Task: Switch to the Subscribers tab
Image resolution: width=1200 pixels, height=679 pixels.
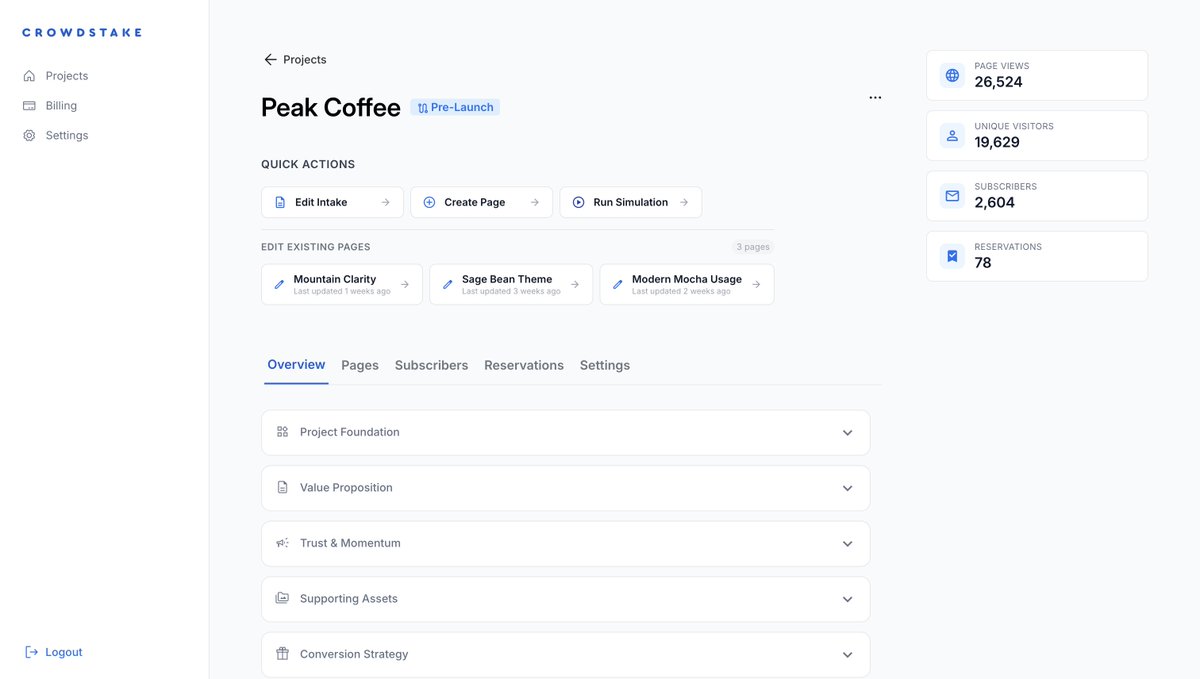Action: click(x=431, y=365)
